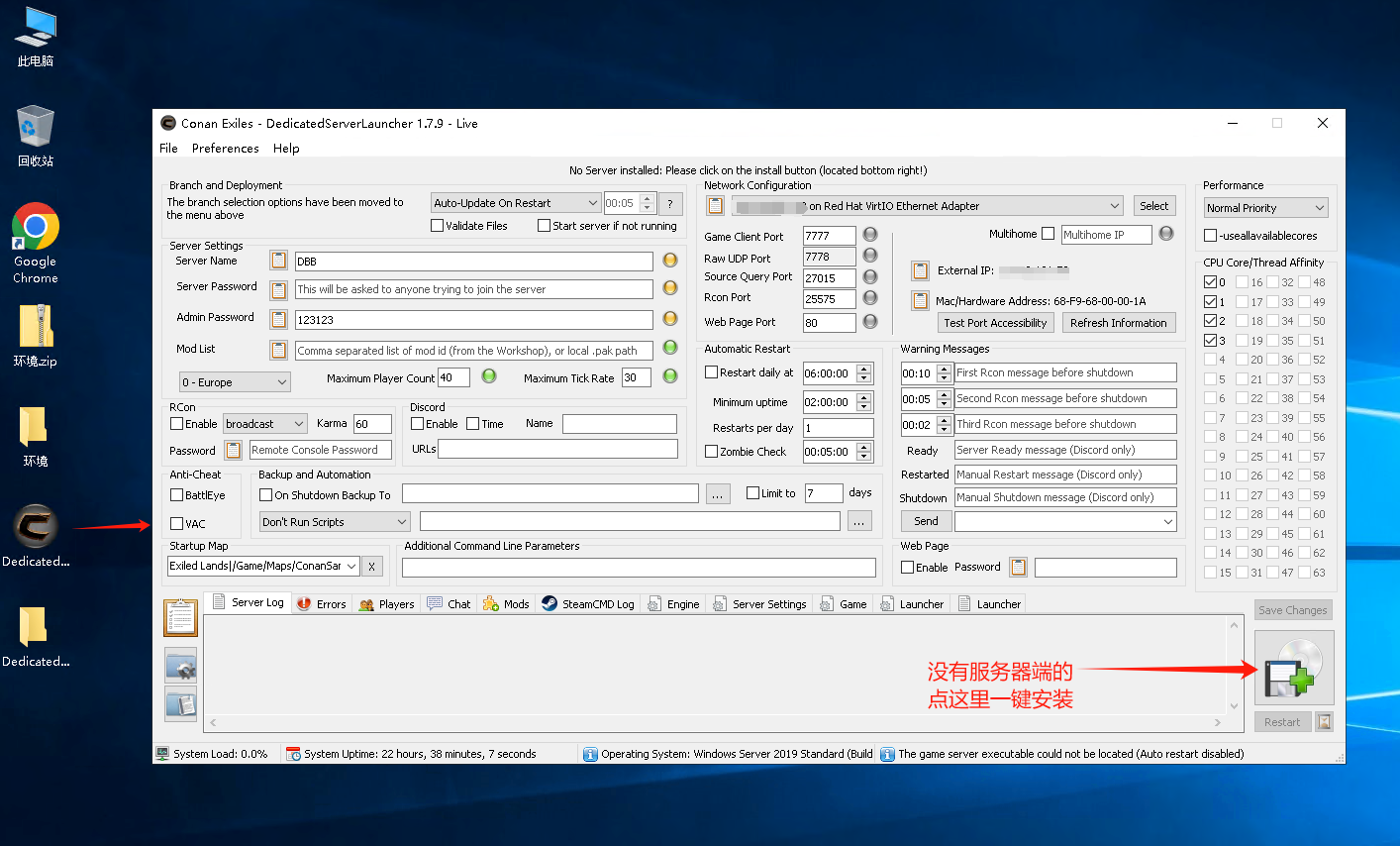Click the large clipboard icon left of log
This screenshot has width=1400, height=846.
tap(180, 617)
